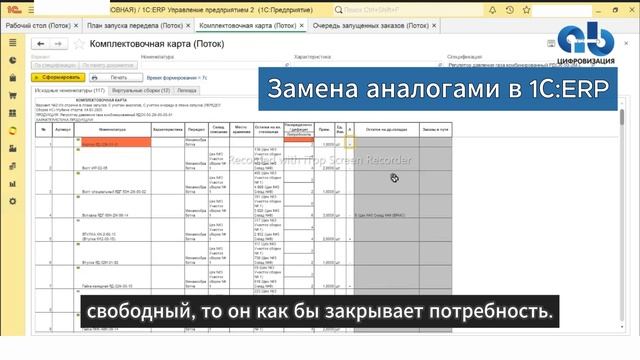The image size is (640, 360).
Task: Add Комплектовочная карта to favorites star
Action: 79,44
